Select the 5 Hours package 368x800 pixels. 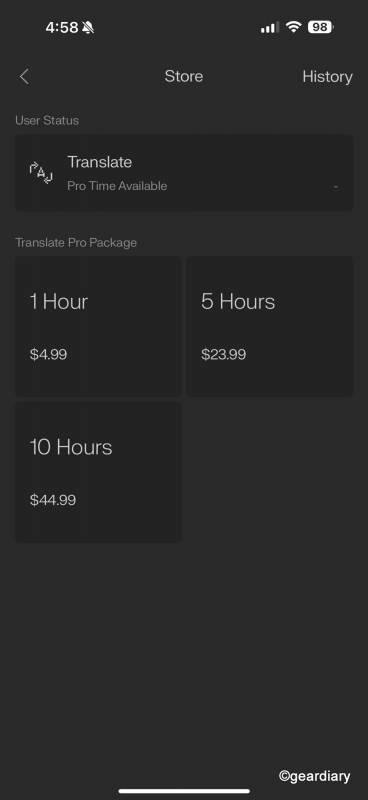270,327
